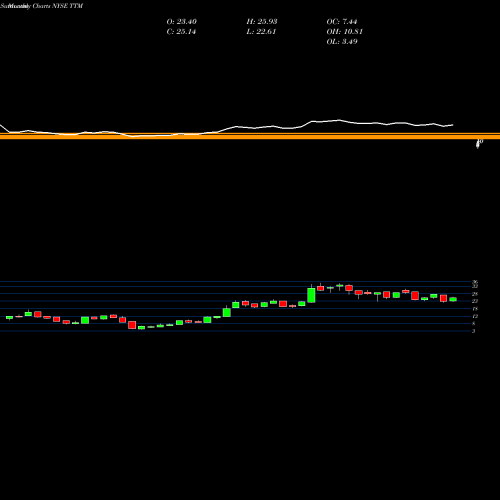Click the price axis label 8

point(474,323)
